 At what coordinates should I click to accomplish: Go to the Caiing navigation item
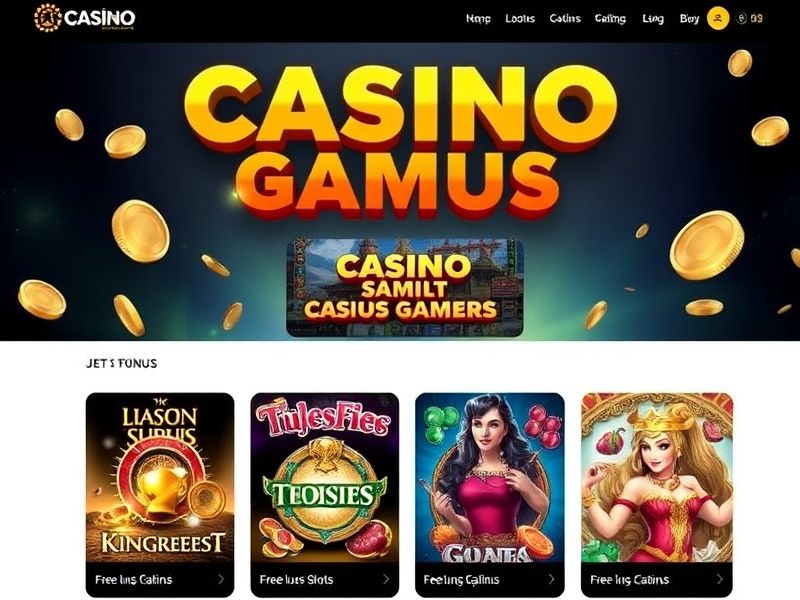click(x=610, y=19)
